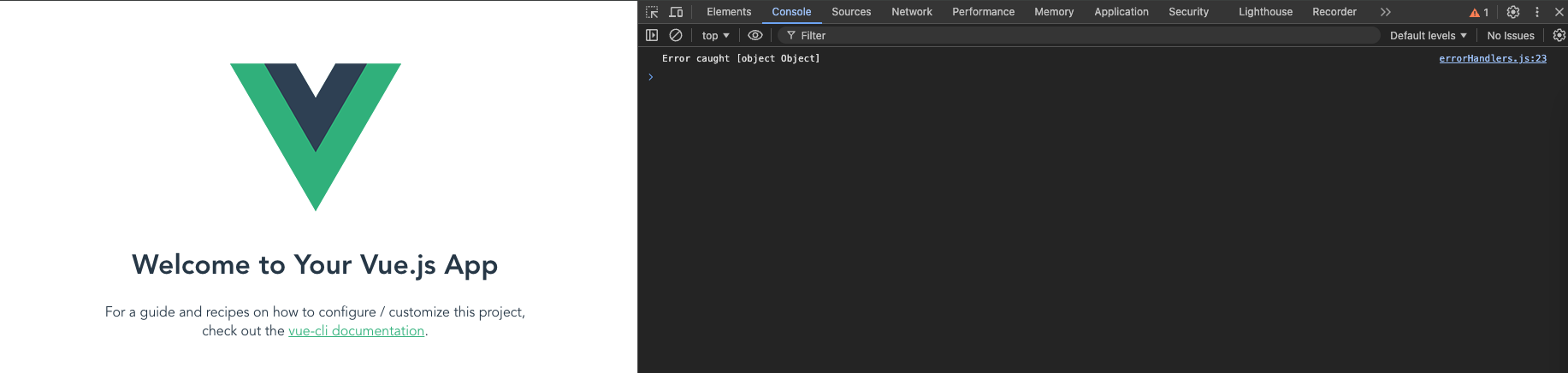
Task: Activate the inspect element picker icon
Action: coord(652,12)
